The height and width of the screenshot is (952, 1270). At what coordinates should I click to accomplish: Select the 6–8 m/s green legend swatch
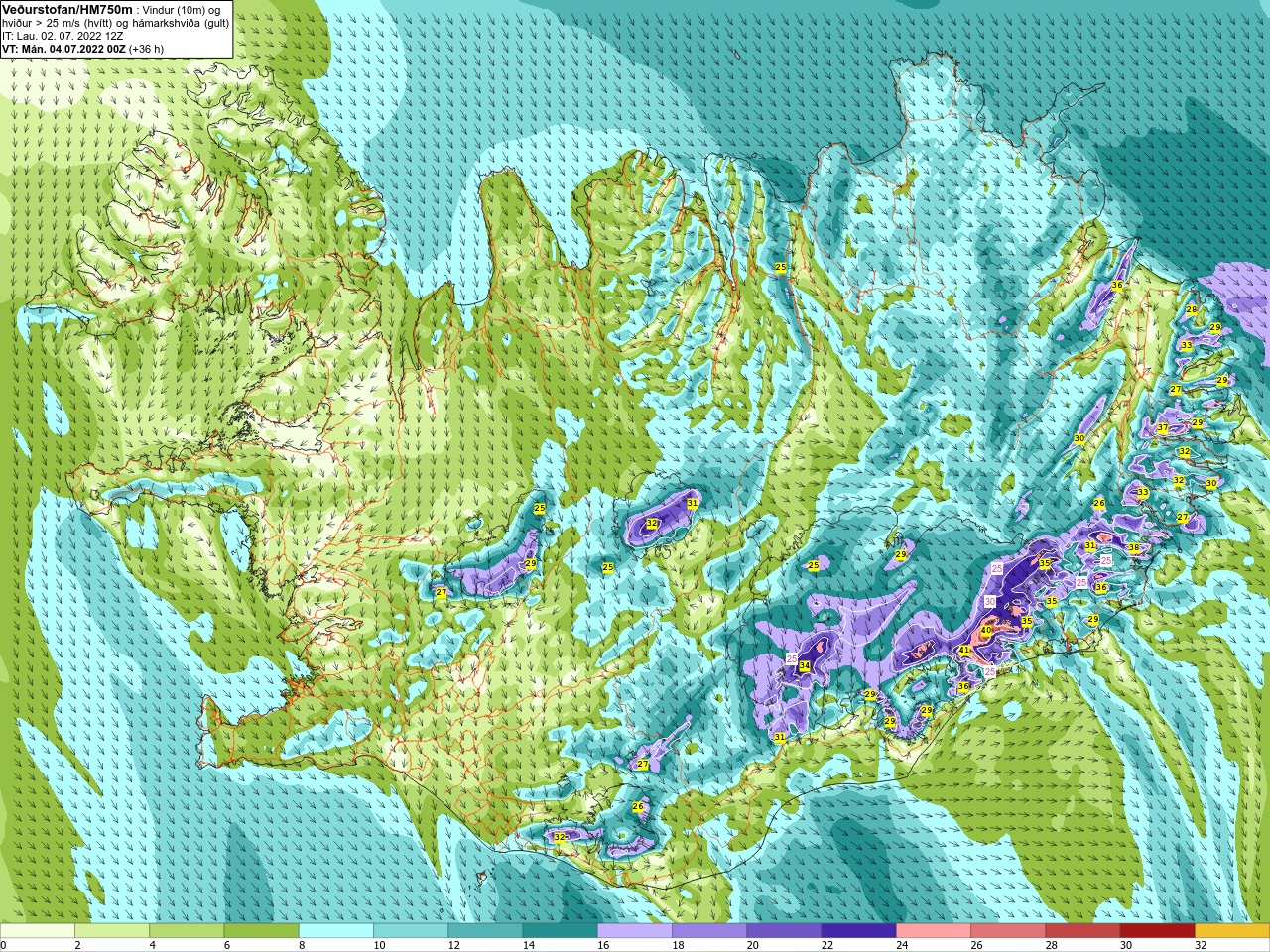point(261,930)
